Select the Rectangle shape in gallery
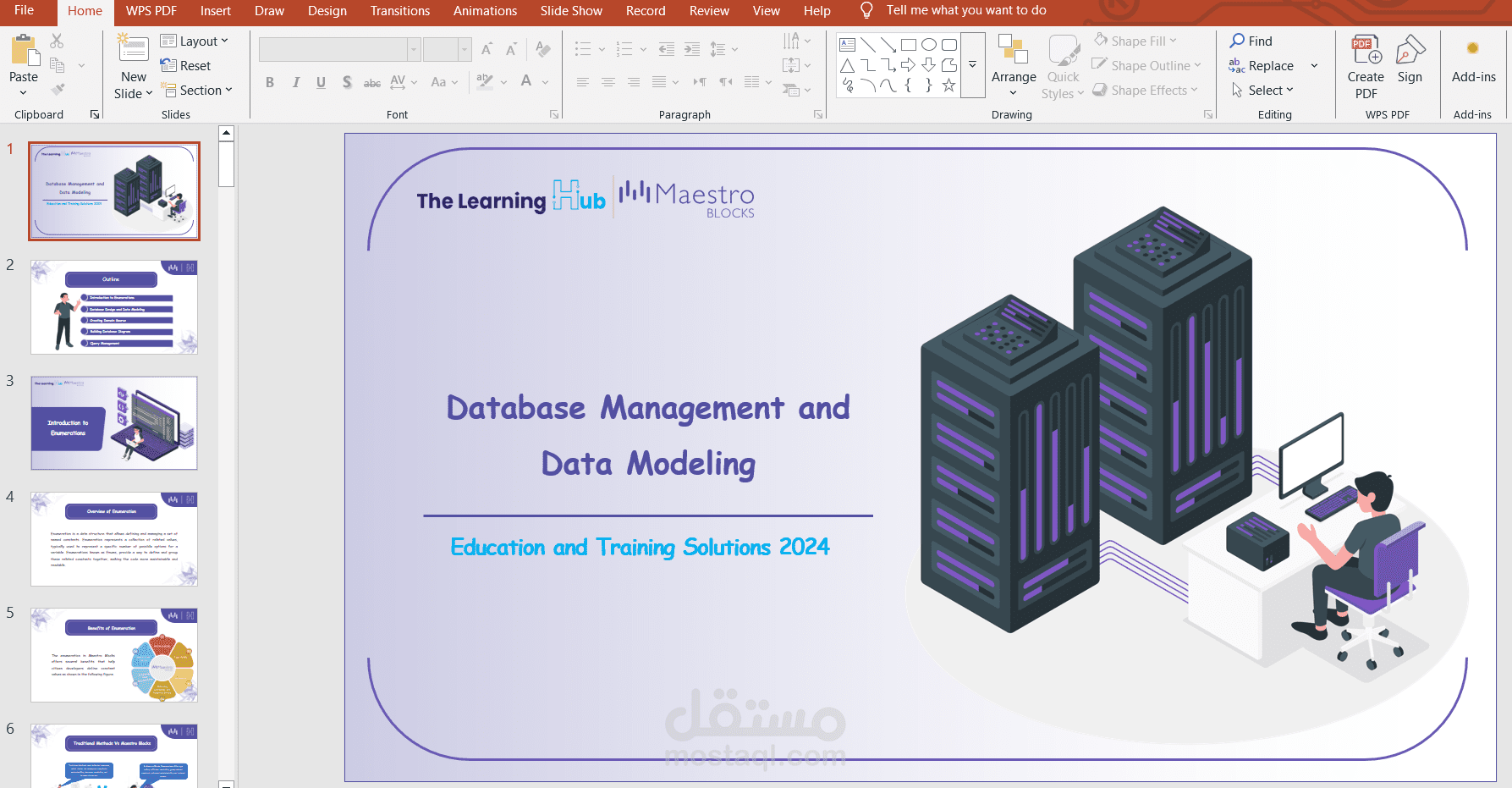1512x788 pixels. (909, 45)
